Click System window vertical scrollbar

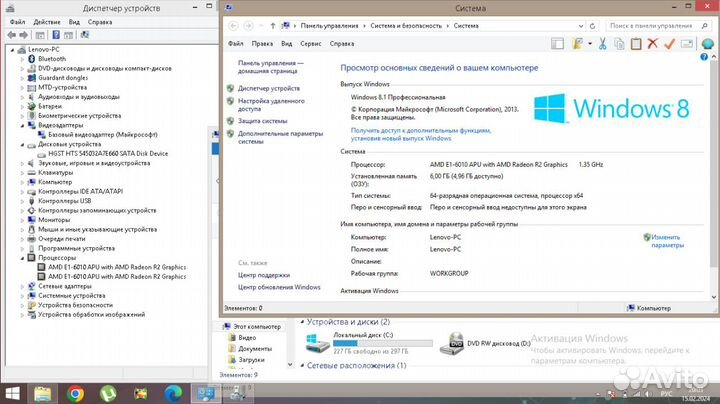[714, 177]
